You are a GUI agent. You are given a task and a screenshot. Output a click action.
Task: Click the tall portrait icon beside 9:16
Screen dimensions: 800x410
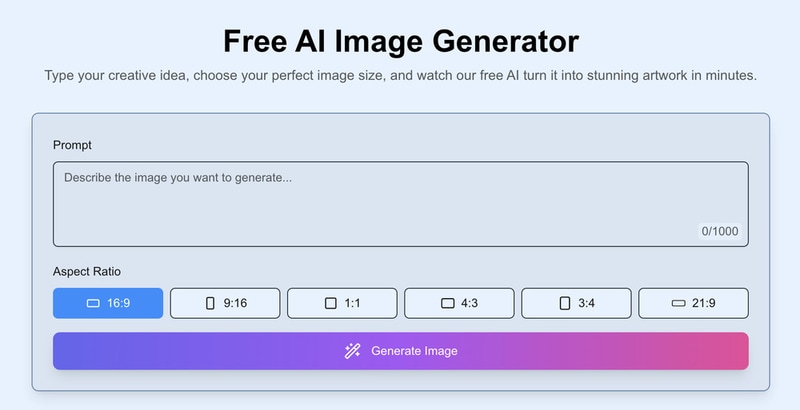[x=210, y=303]
